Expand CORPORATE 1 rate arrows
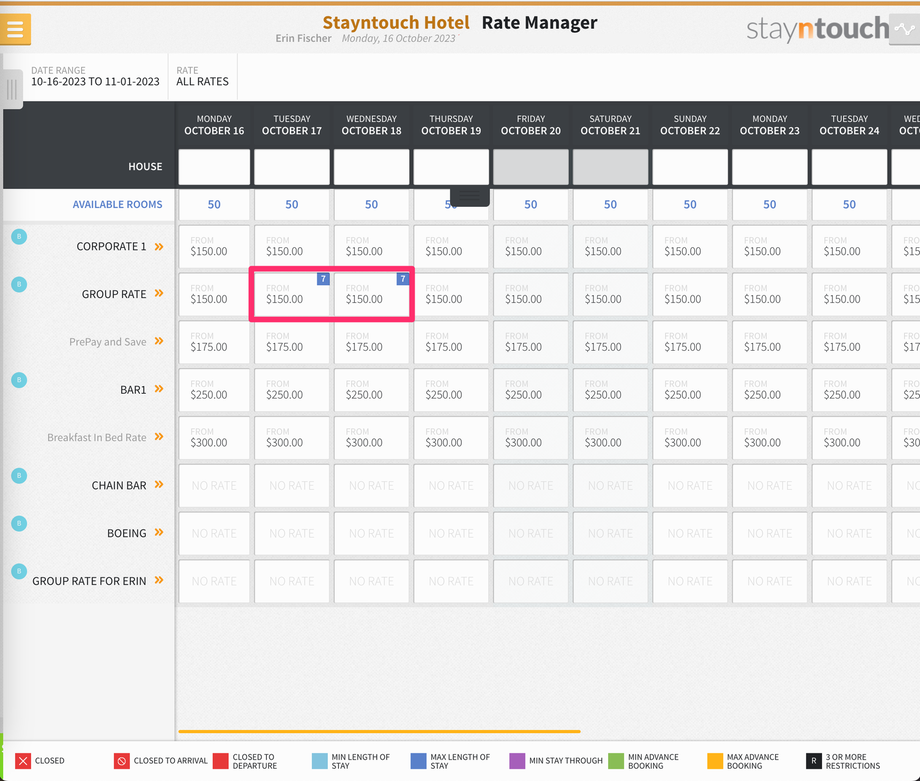The image size is (920, 781). 159,246
